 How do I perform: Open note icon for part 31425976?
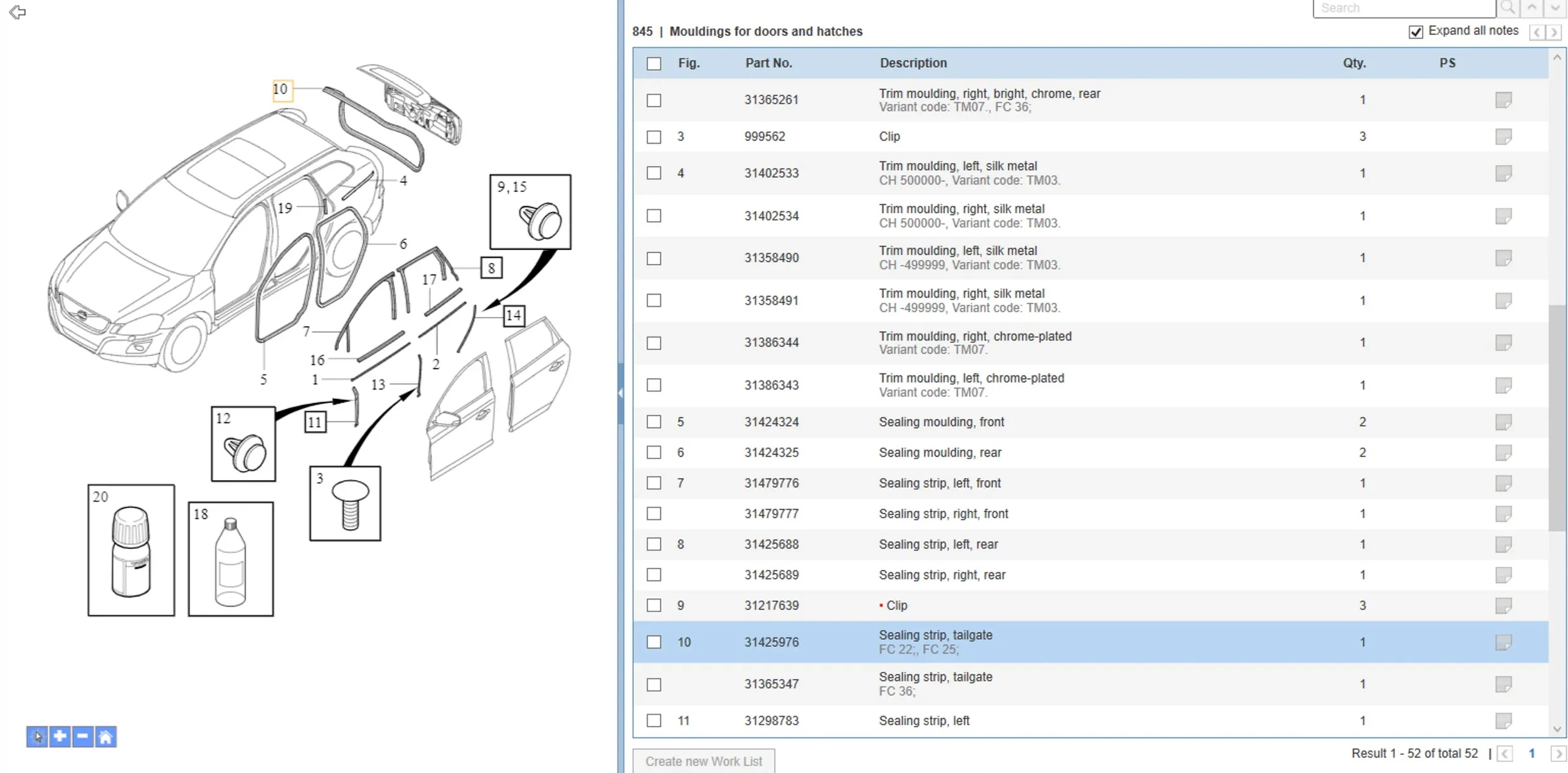point(1503,642)
